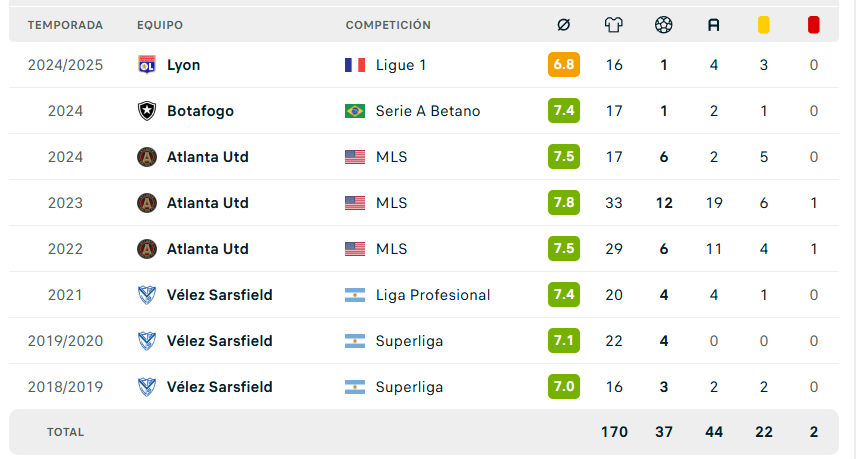Click the France flag beside Ligue 1

[x=355, y=65]
